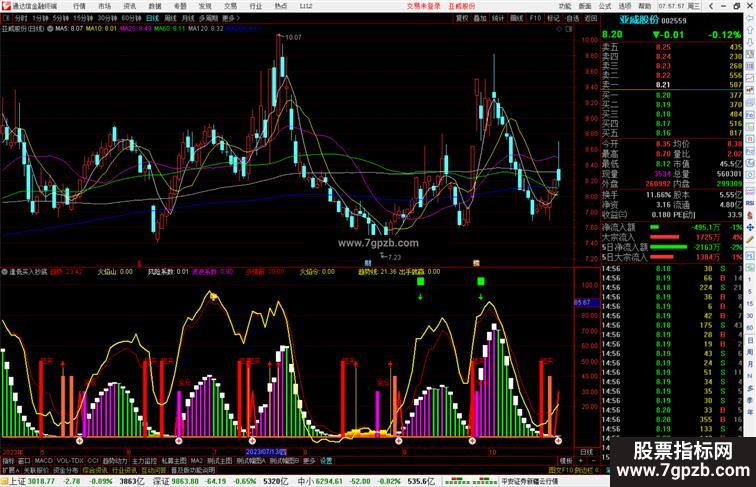Image resolution: width=756 pixels, height=487 pixels.
Task: Click the 5日净流入额 green flow bar
Action: (x=668, y=247)
